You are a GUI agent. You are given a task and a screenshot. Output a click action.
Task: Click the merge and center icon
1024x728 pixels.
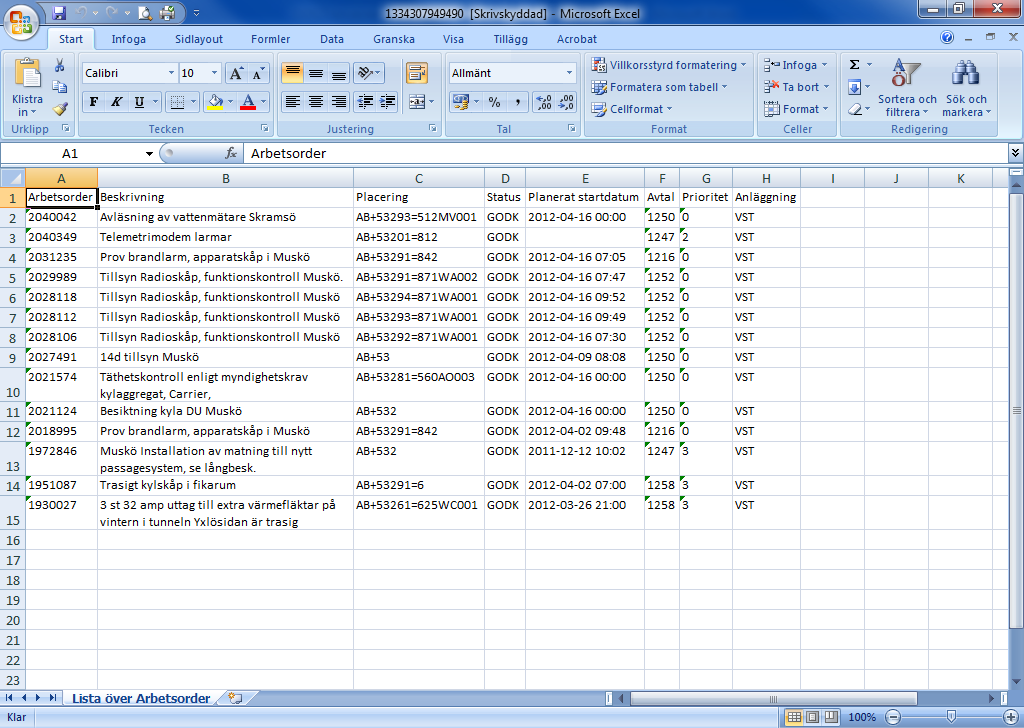pyautogui.click(x=417, y=102)
